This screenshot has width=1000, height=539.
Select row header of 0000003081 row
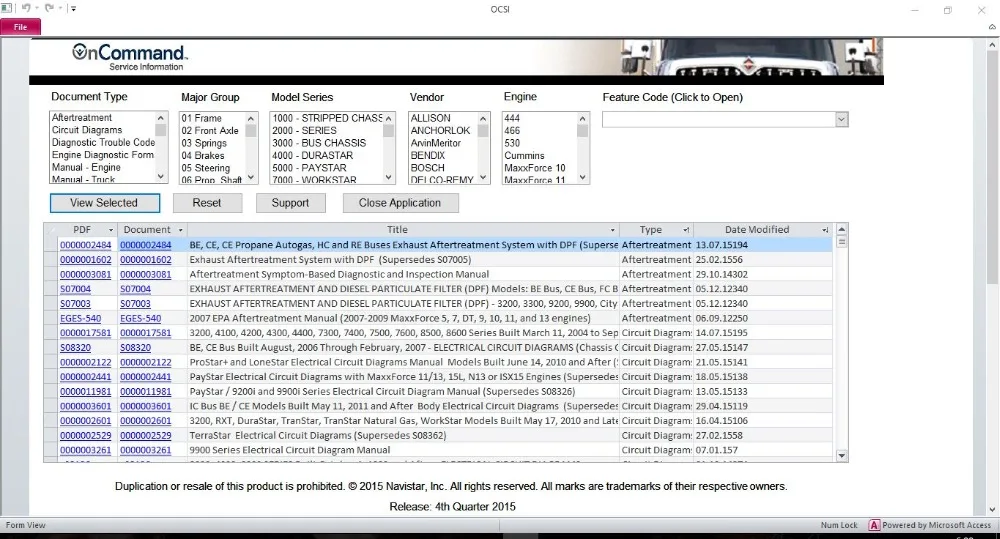click(51, 274)
